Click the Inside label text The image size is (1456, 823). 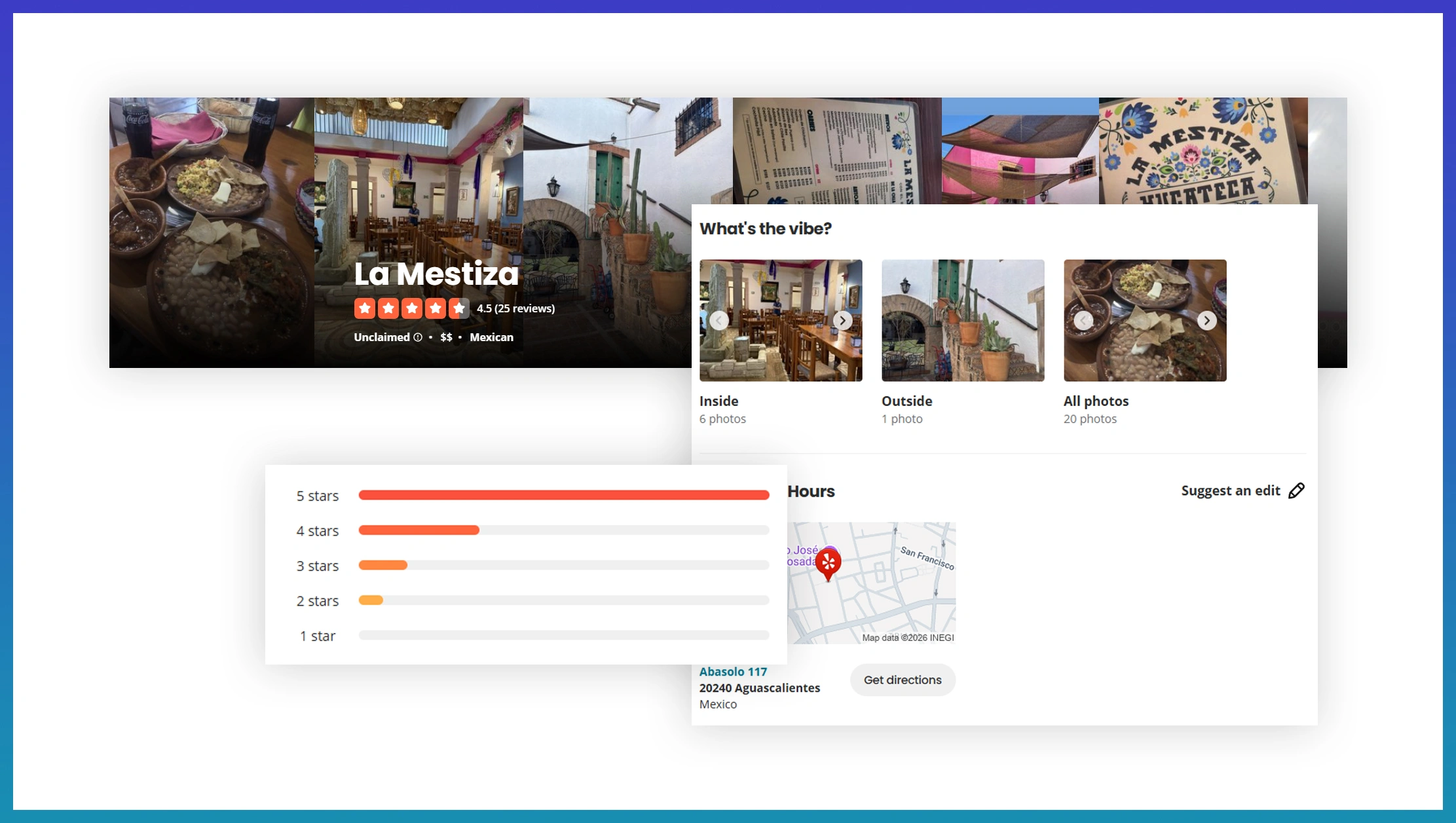pyautogui.click(x=719, y=401)
